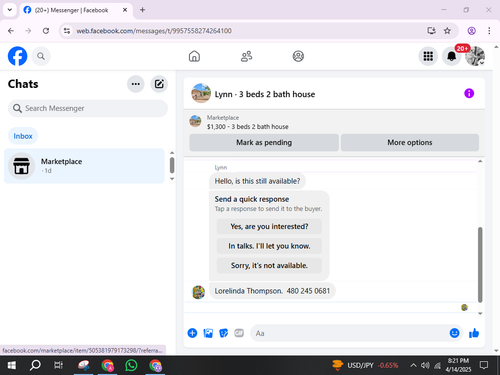Click the Search Messenger field
The height and width of the screenshot is (375, 500).
[88, 108]
